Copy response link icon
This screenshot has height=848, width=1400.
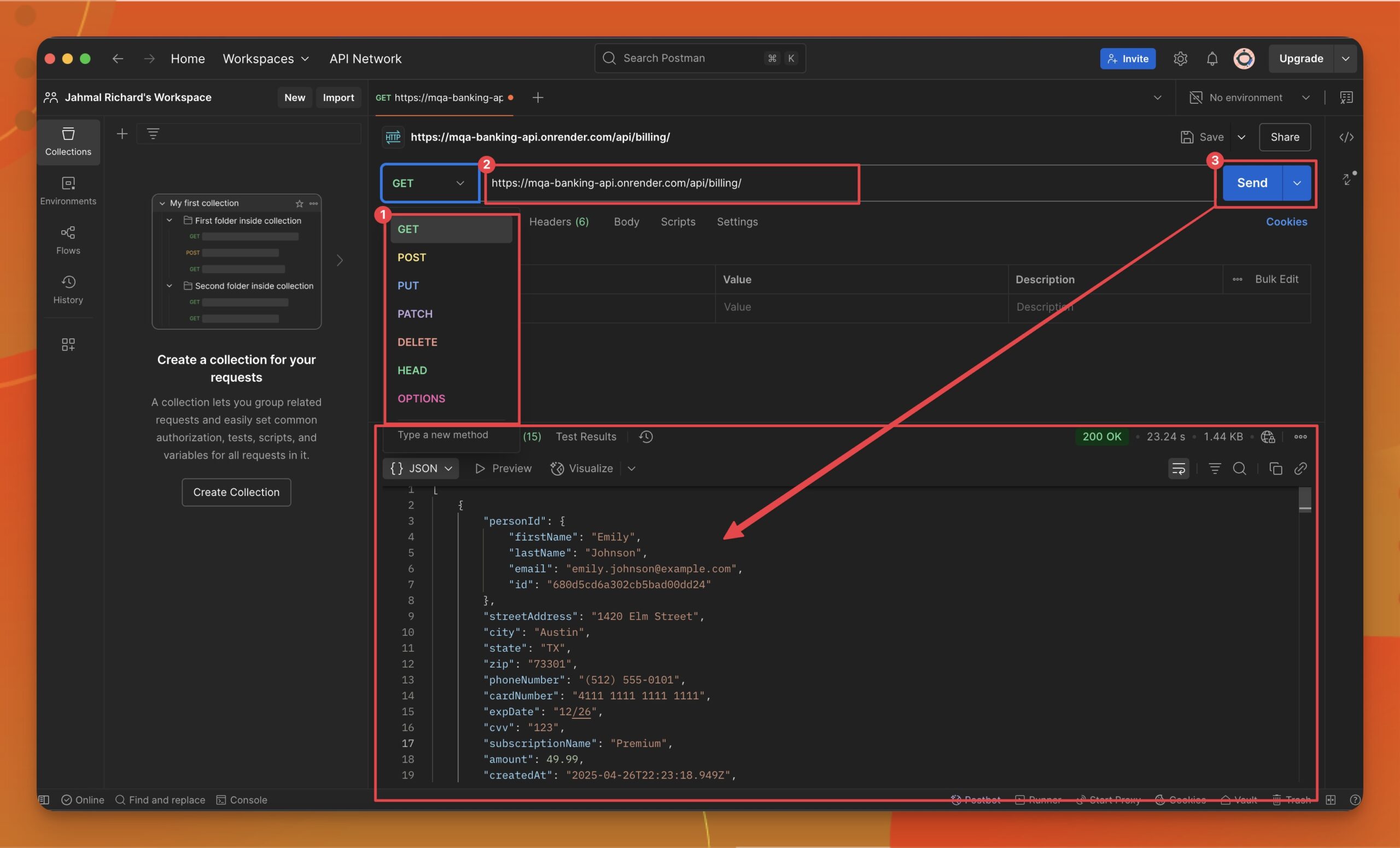point(1300,469)
